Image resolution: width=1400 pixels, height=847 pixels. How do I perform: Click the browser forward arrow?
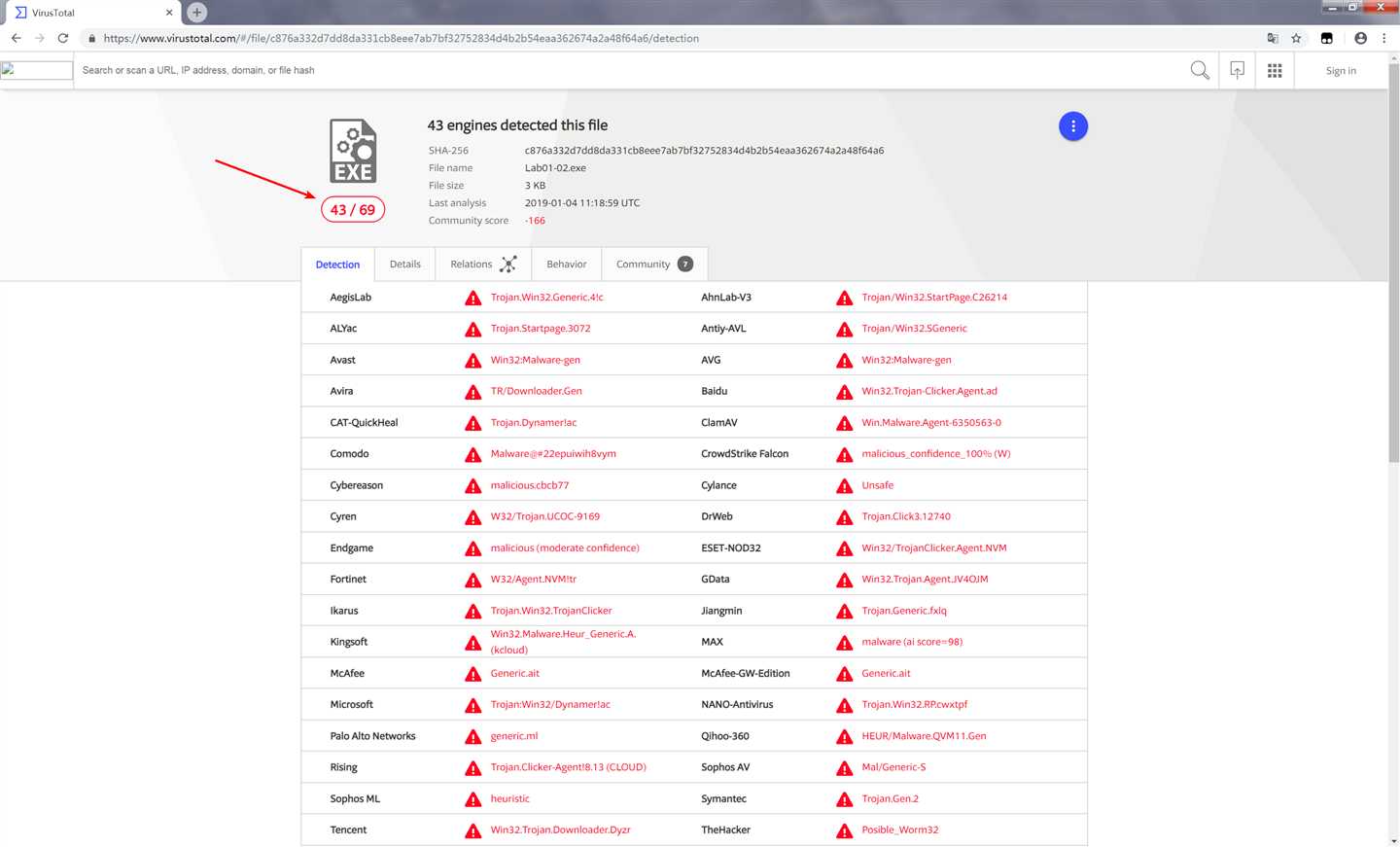pos(39,38)
